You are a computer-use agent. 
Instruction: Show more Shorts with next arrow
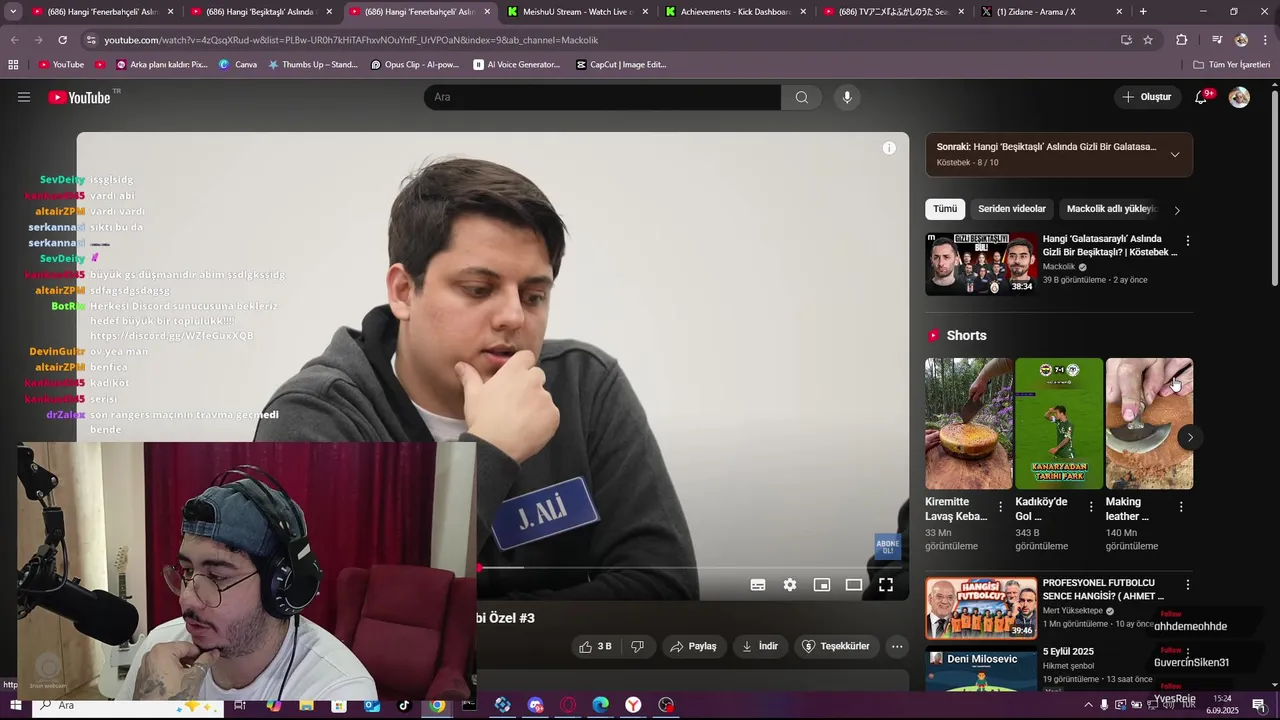(1190, 437)
